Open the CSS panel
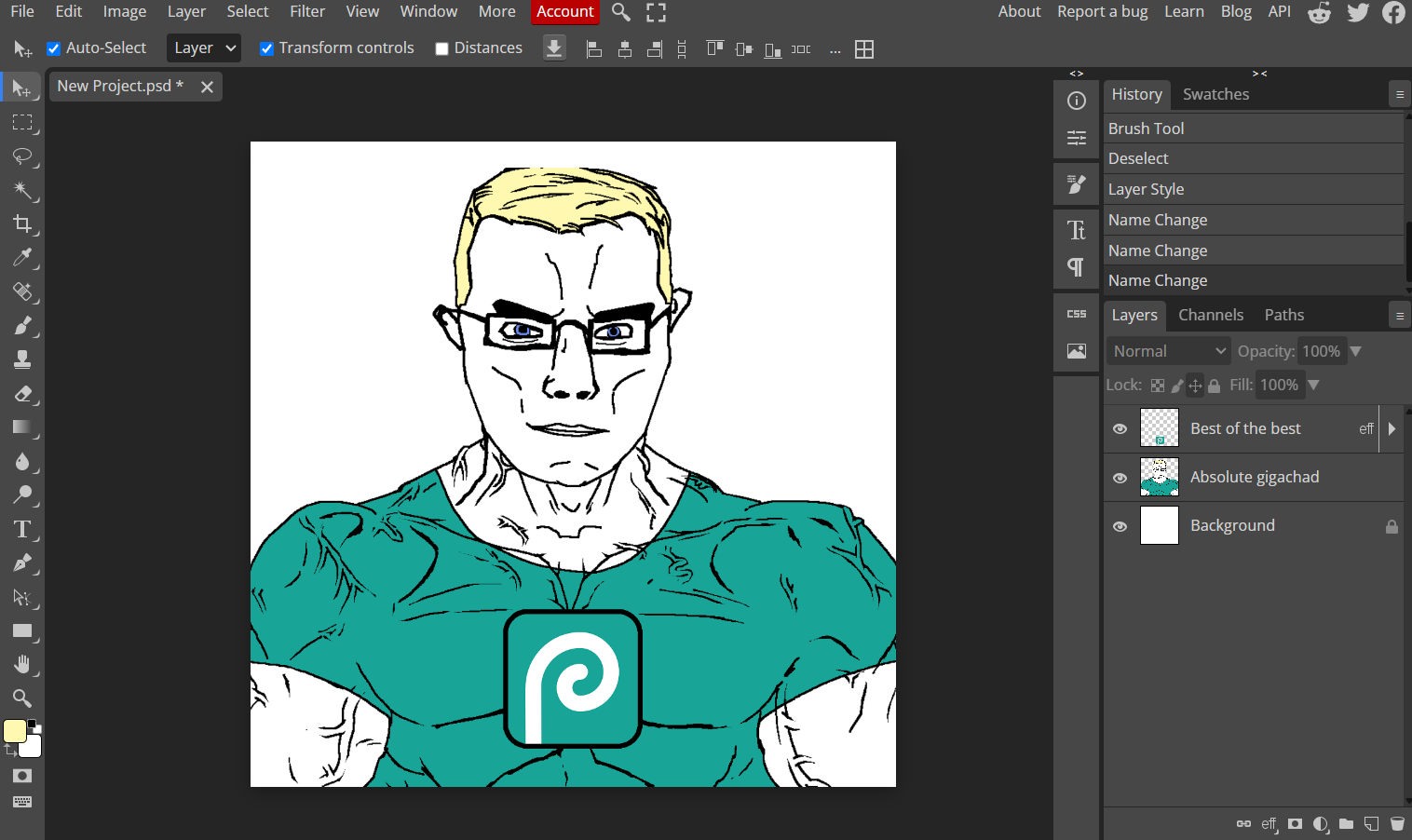This screenshot has width=1412, height=840. 1077,314
